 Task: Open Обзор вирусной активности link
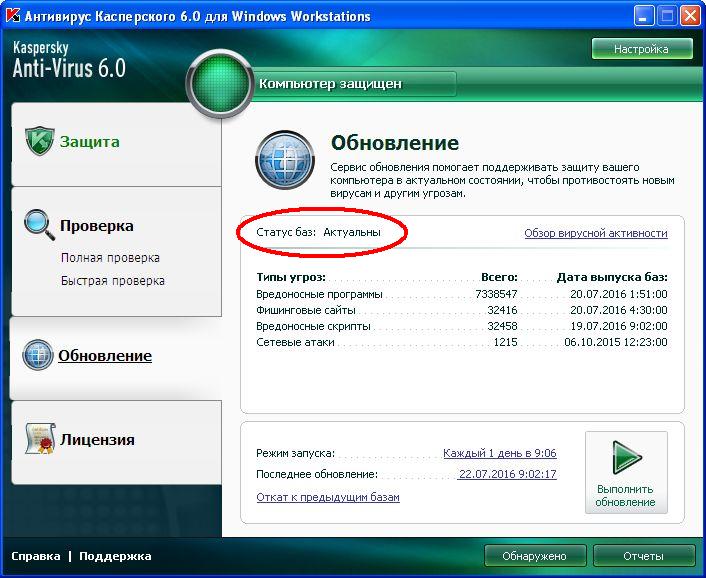(595, 233)
